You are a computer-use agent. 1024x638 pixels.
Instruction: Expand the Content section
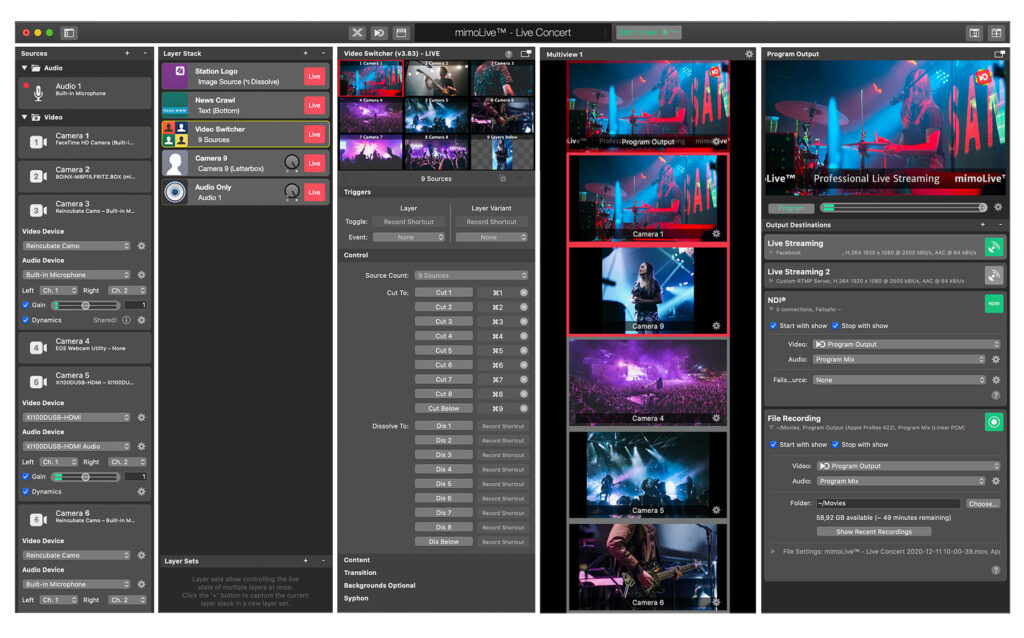point(357,560)
